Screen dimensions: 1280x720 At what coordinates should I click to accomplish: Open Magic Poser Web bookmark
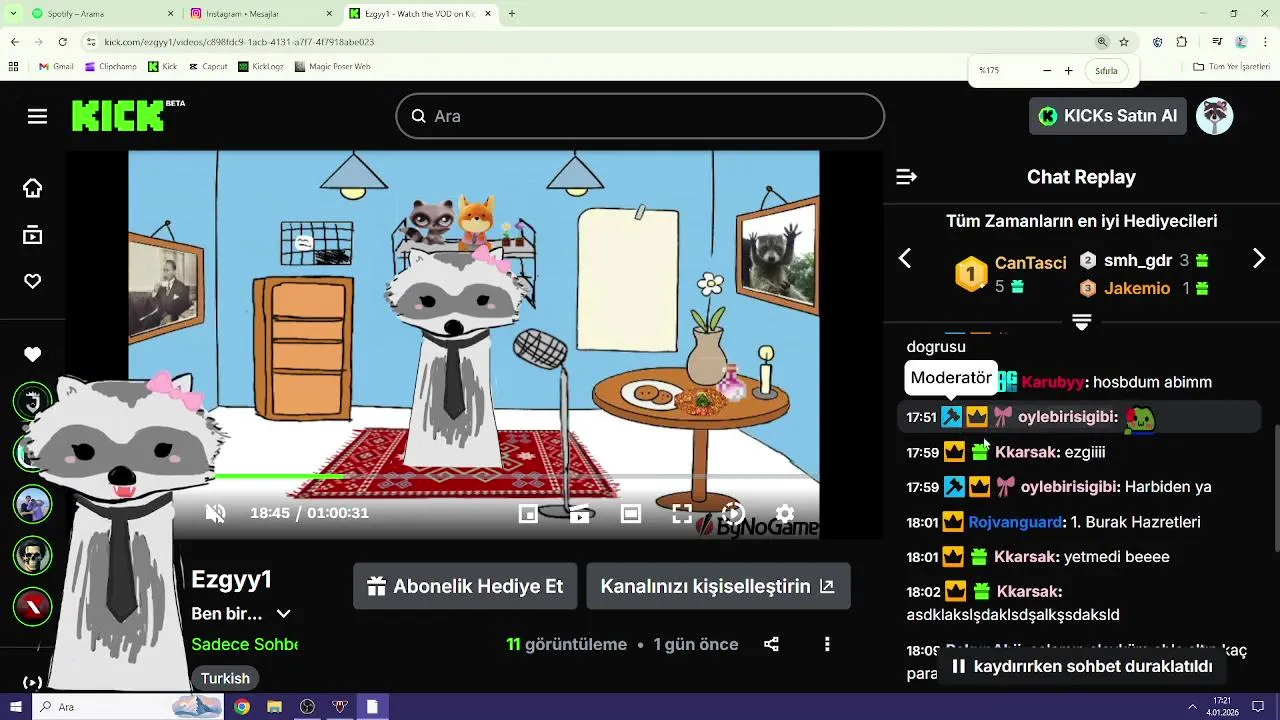(332, 67)
